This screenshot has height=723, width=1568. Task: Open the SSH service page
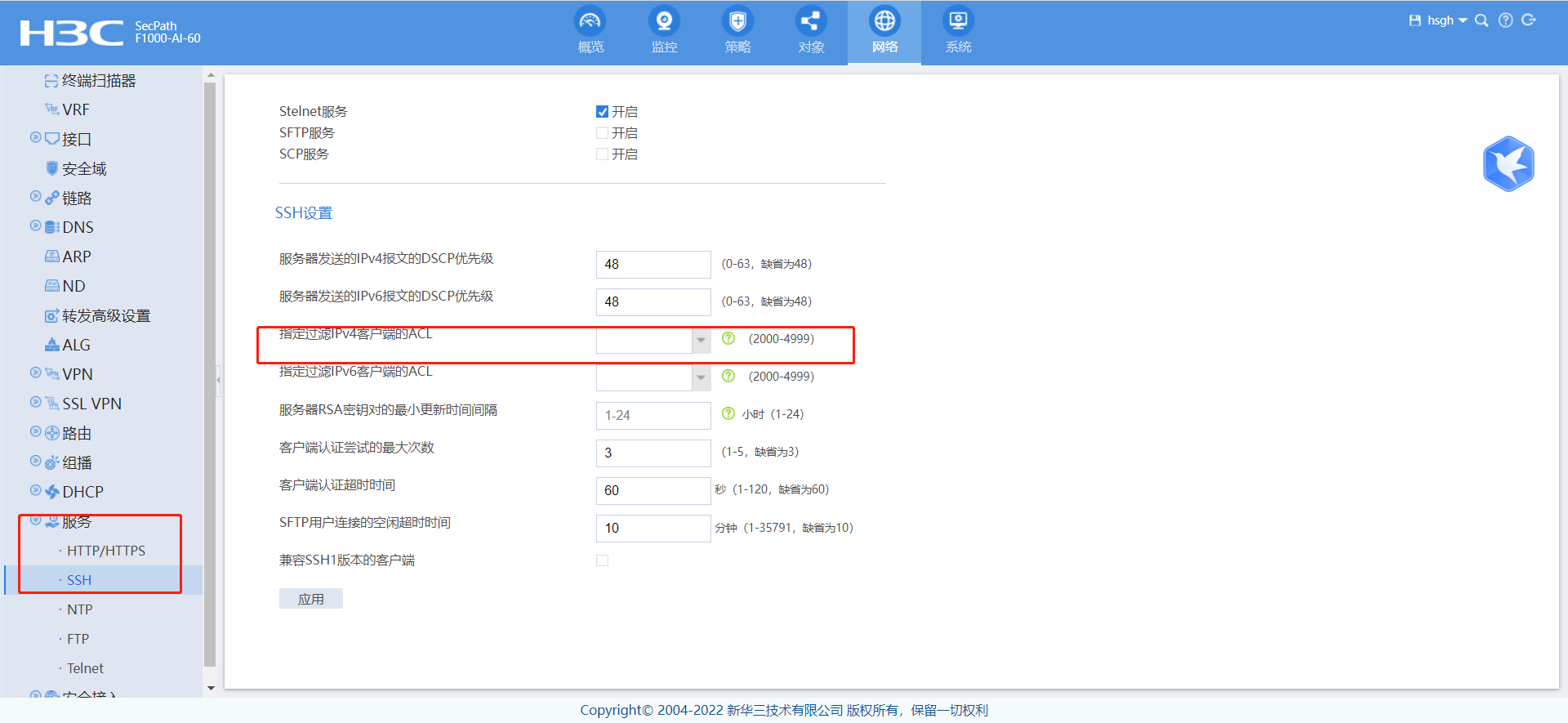point(79,581)
